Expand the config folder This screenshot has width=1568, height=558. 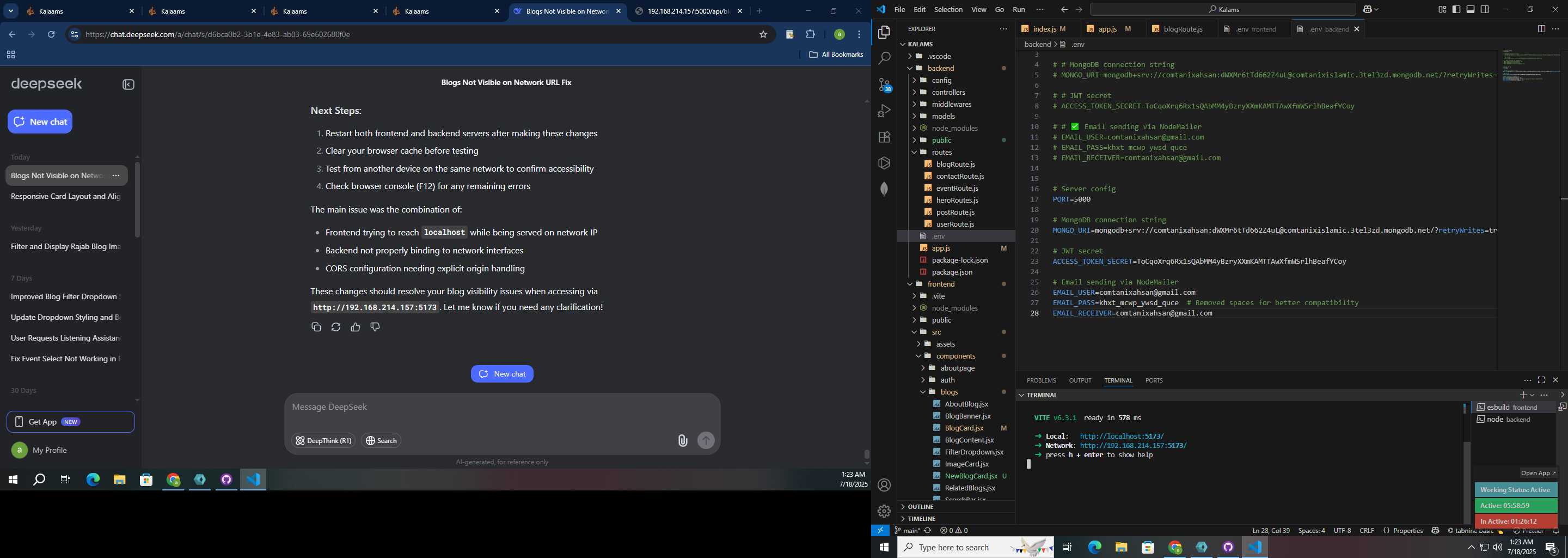(955, 81)
